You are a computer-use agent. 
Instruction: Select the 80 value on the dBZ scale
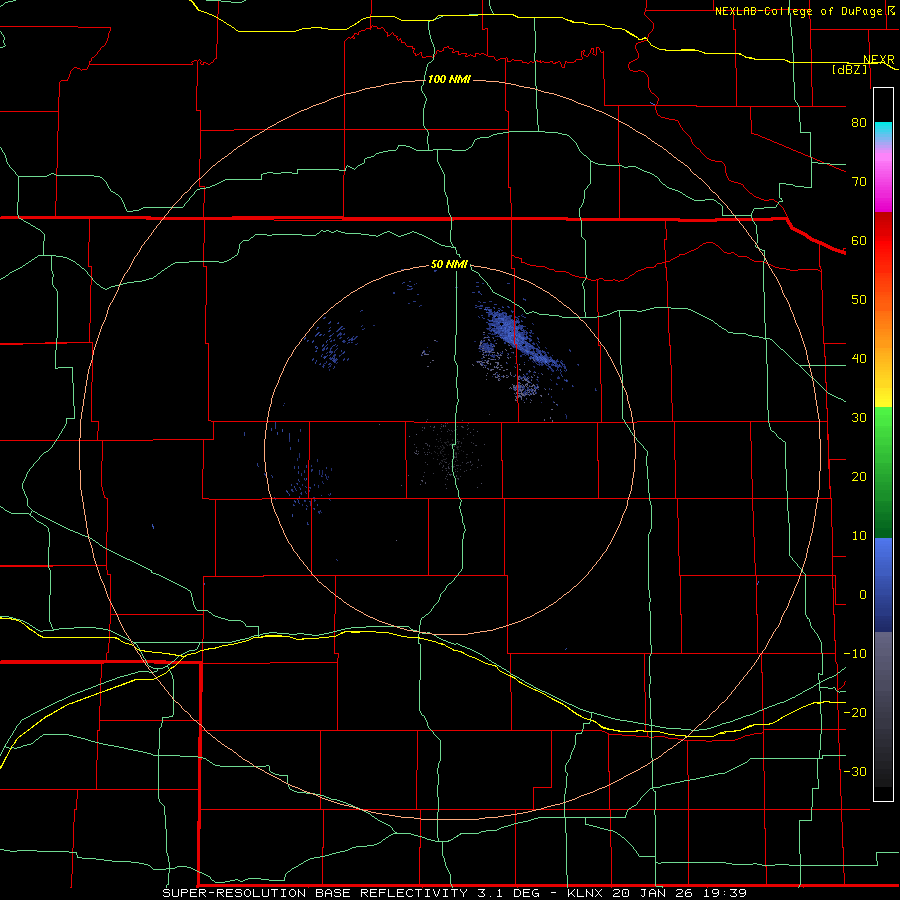point(859,122)
